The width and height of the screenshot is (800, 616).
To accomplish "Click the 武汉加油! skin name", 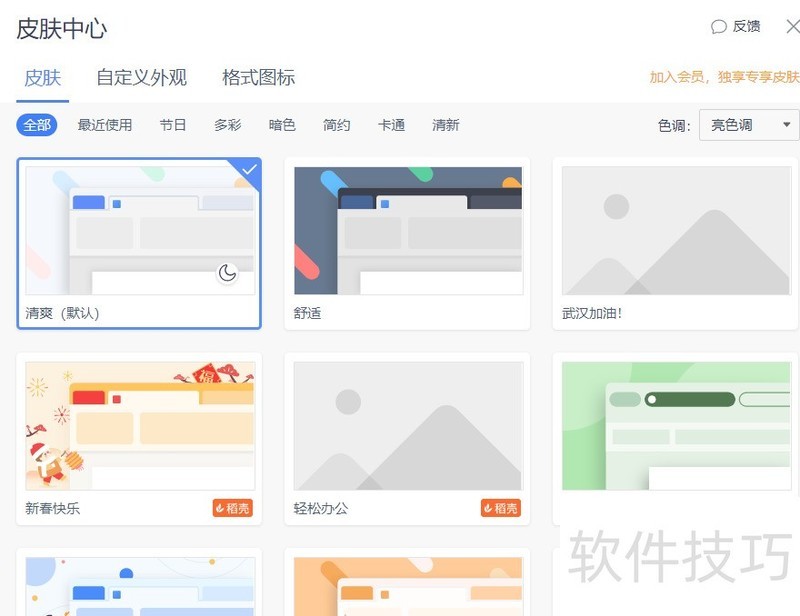I will pos(592,313).
